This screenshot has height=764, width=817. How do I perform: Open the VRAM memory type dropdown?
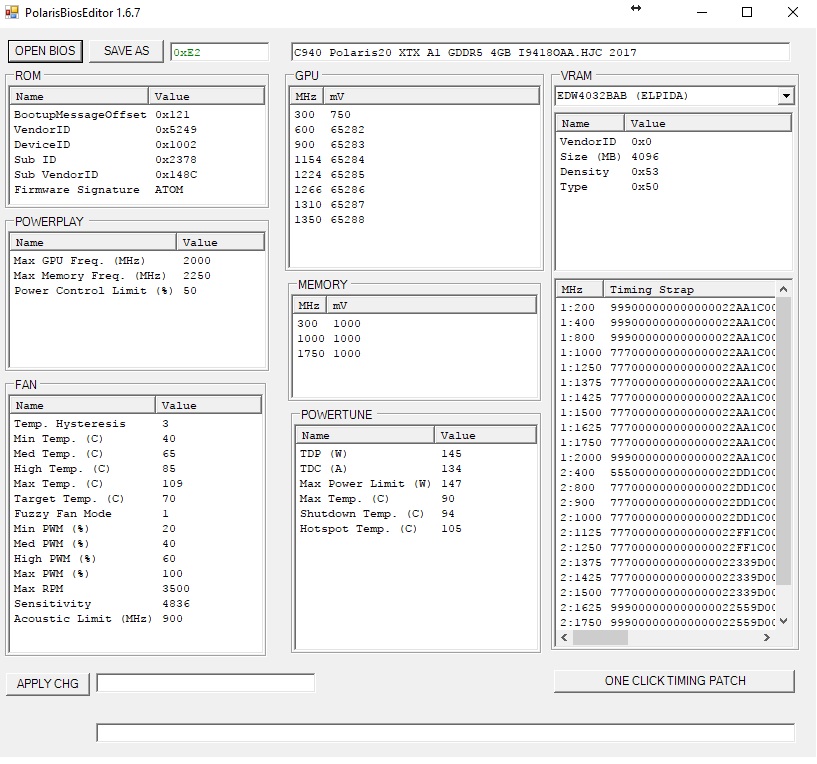[786, 96]
